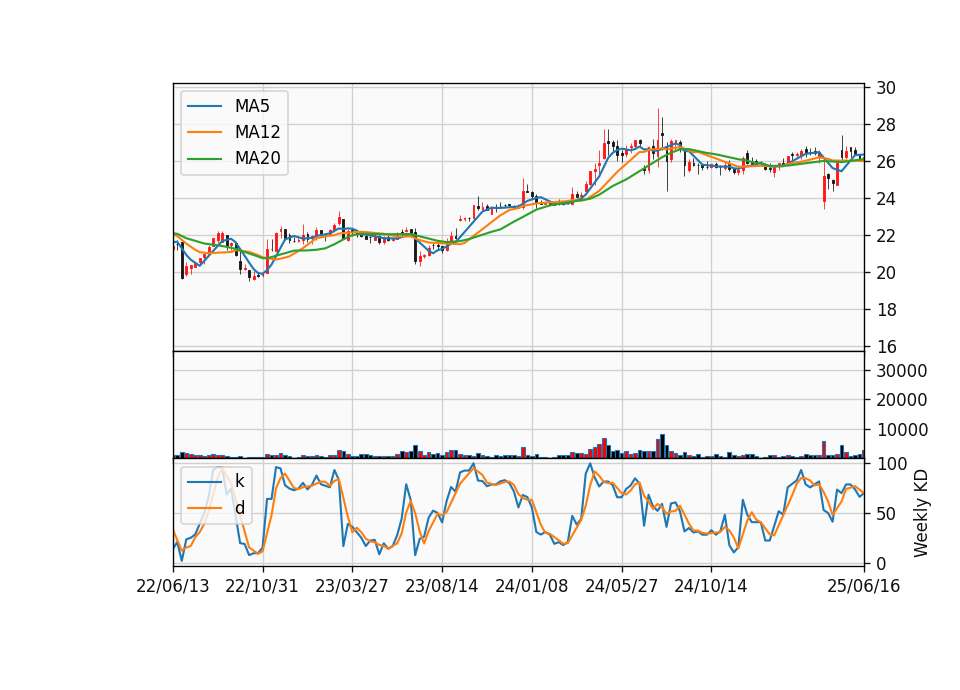
Task: Click the green MA20 legend line
Action: pyautogui.click(x=204, y=159)
